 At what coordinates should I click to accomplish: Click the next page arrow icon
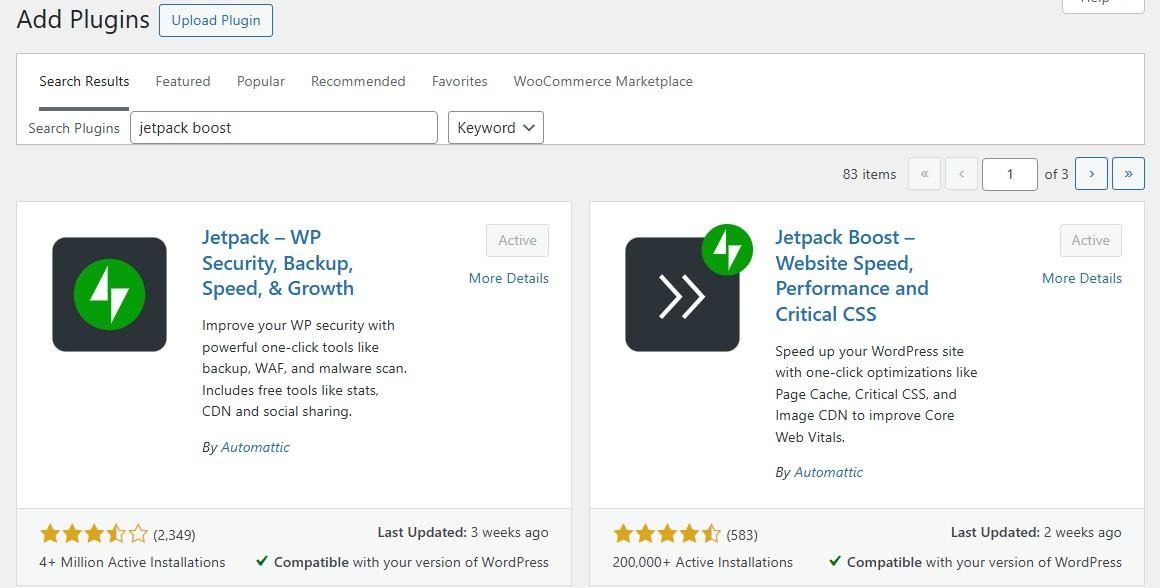1091,173
